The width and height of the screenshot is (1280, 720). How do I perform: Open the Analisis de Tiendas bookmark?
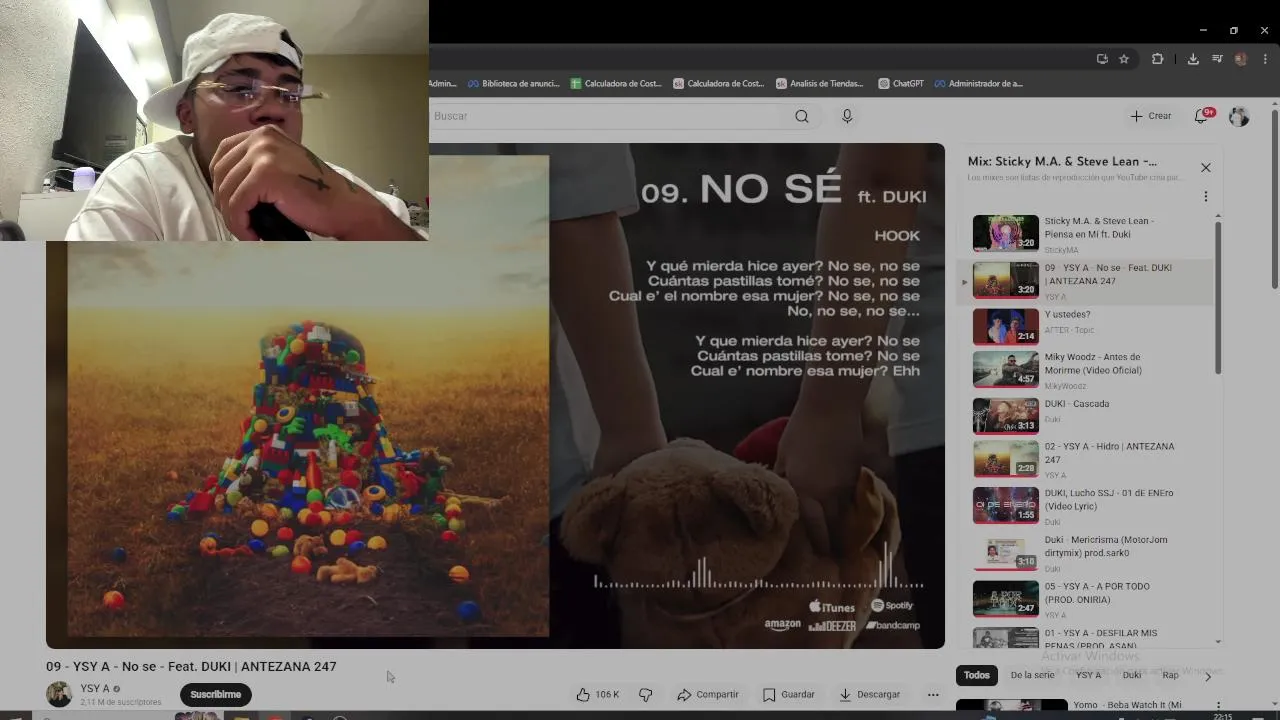point(819,84)
